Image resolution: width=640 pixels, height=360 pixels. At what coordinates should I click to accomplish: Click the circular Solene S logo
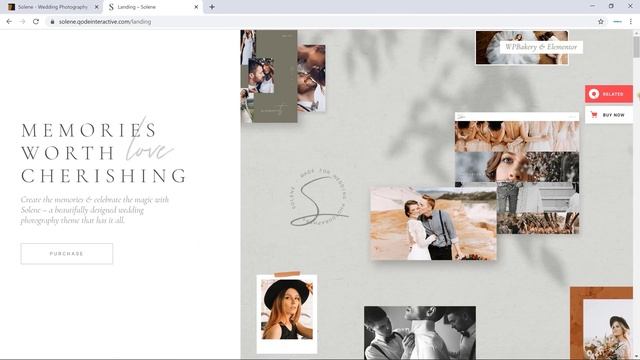(x=319, y=198)
